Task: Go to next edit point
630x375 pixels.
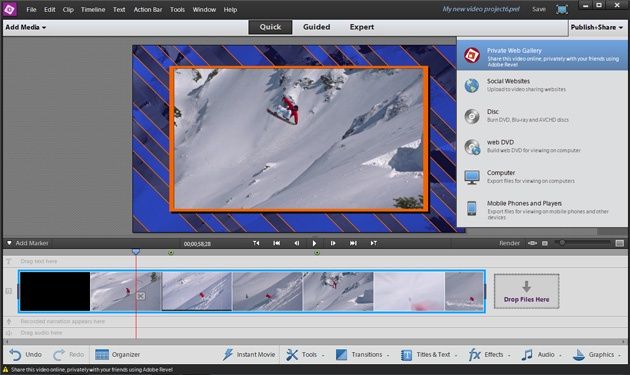Action: 374,243
